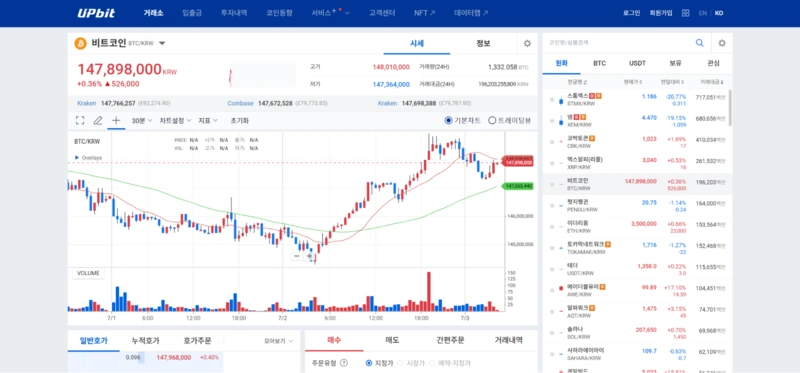
Task: Switch to the 시세 tab
Action: [417, 43]
